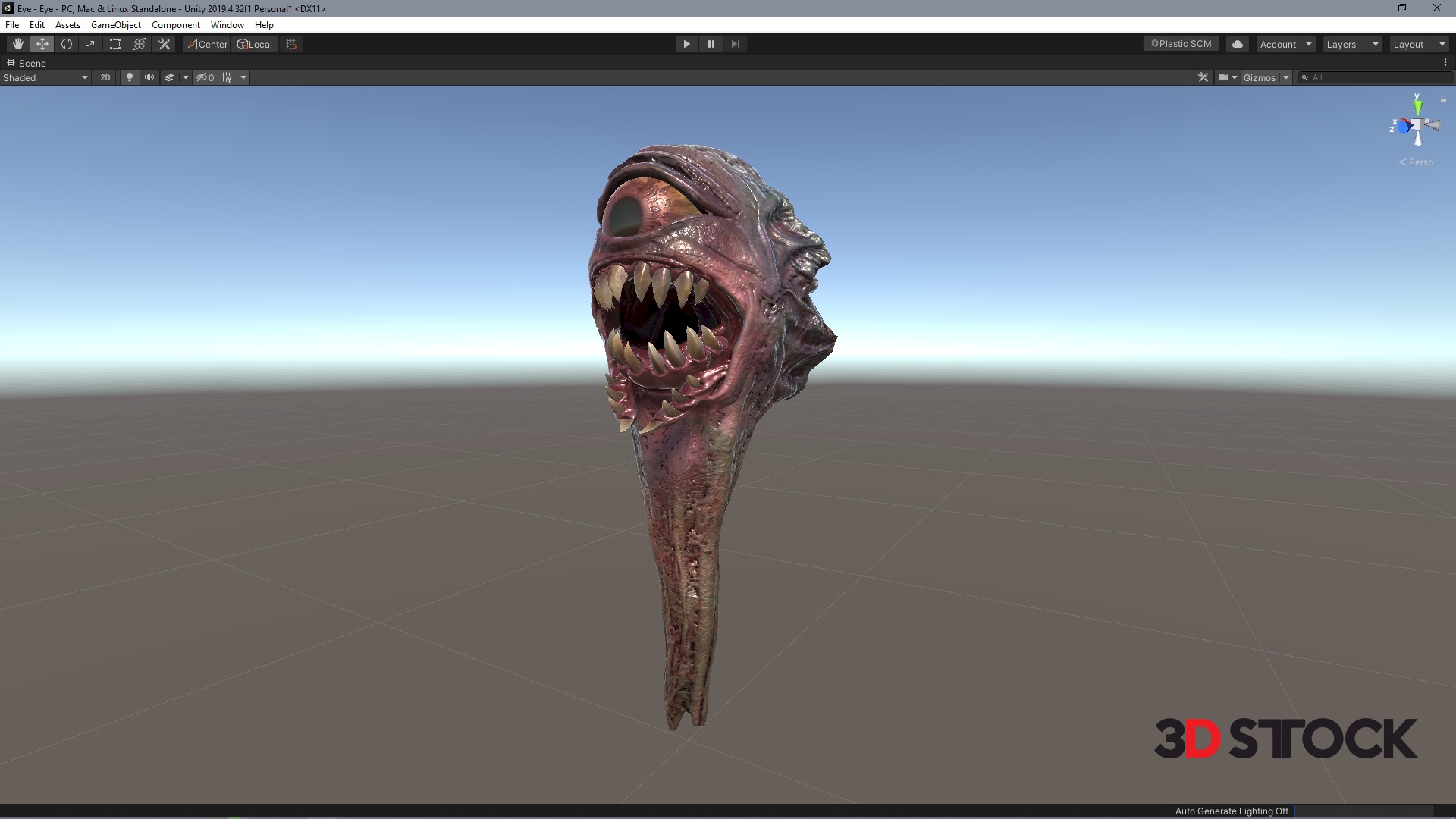Open the Shaded draw mode dropdown
The height and width of the screenshot is (819, 1456).
(45, 77)
